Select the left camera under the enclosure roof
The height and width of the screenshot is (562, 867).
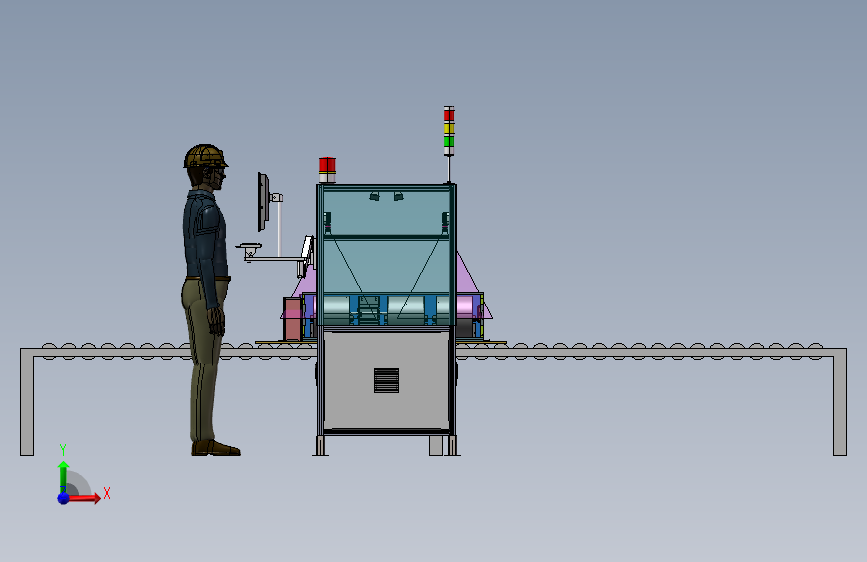tap(374, 196)
